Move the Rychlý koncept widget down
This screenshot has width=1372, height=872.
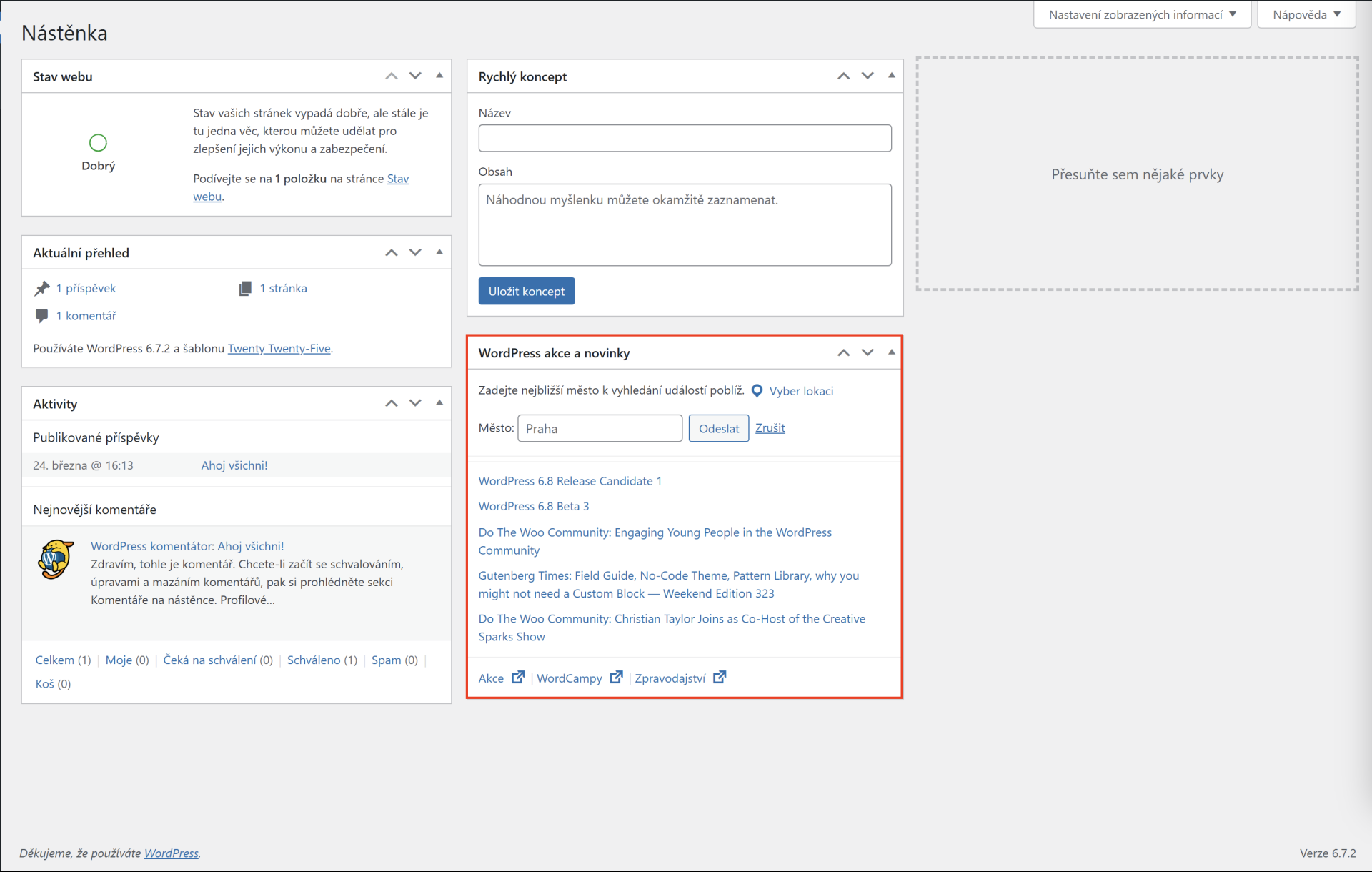tap(868, 76)
